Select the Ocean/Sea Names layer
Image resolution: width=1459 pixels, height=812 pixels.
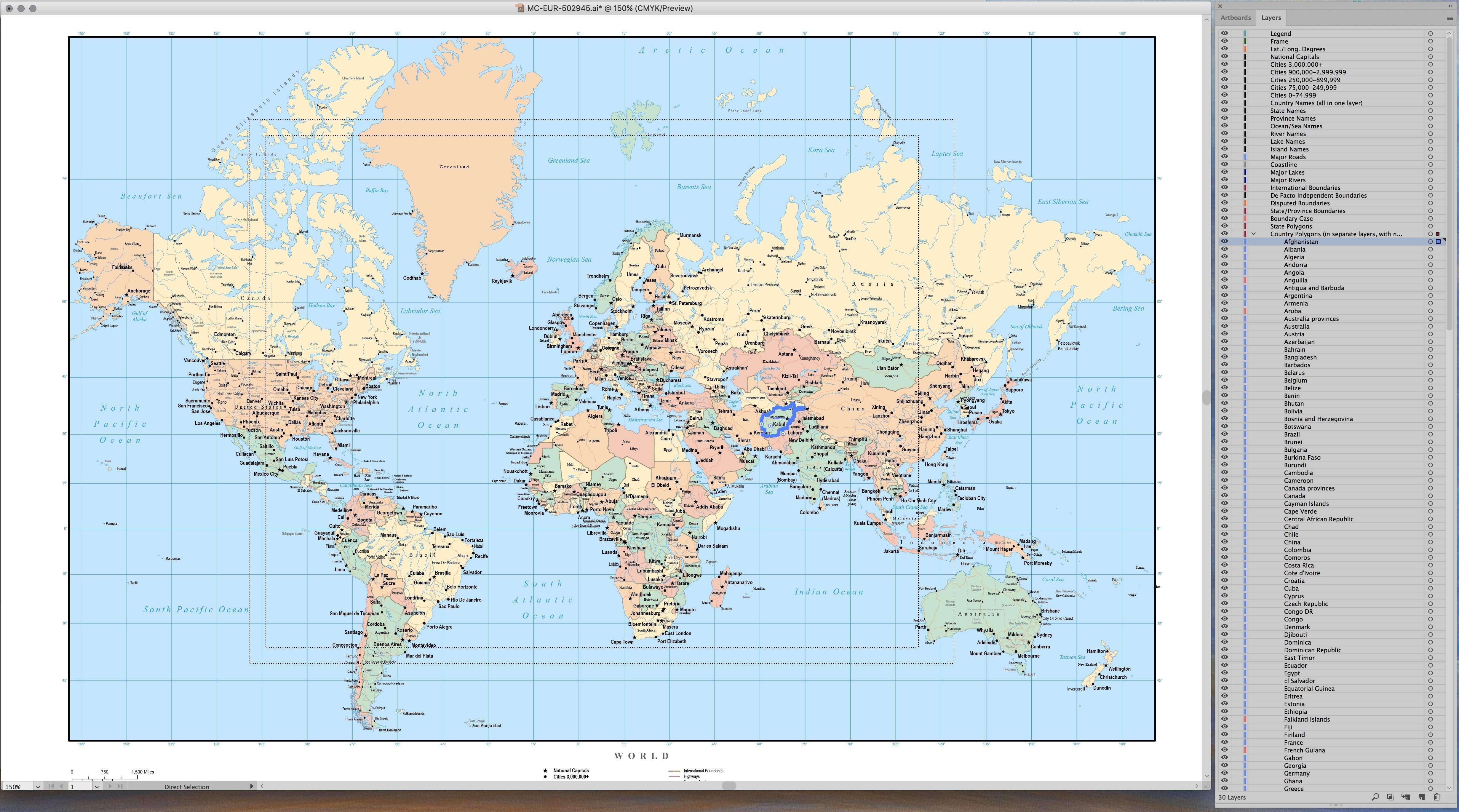(x=1332, y=126)
